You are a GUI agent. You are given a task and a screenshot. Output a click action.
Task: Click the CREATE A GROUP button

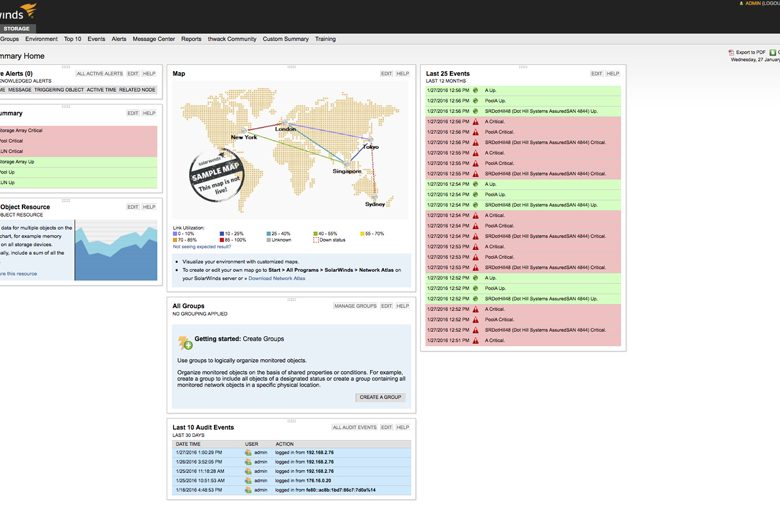coord(380,397)
